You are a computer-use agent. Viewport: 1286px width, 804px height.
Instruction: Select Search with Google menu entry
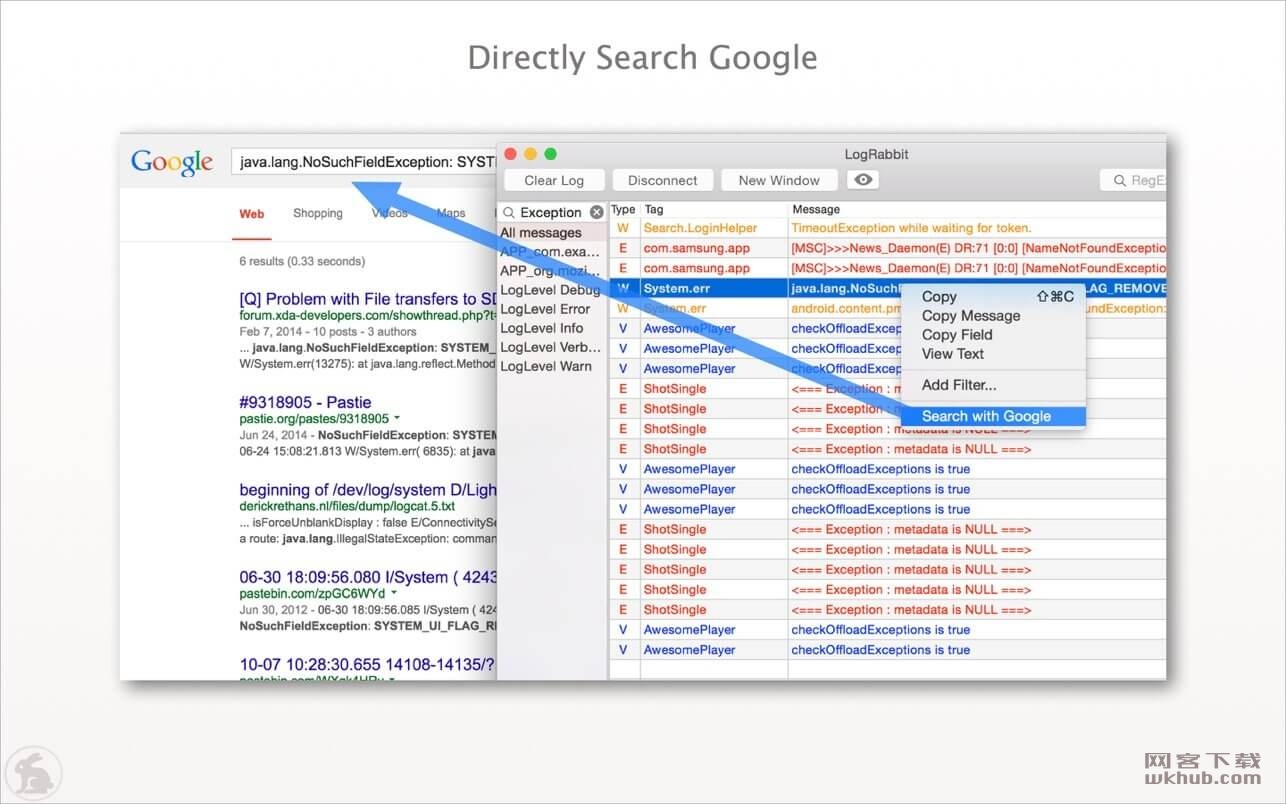point(993,416)
